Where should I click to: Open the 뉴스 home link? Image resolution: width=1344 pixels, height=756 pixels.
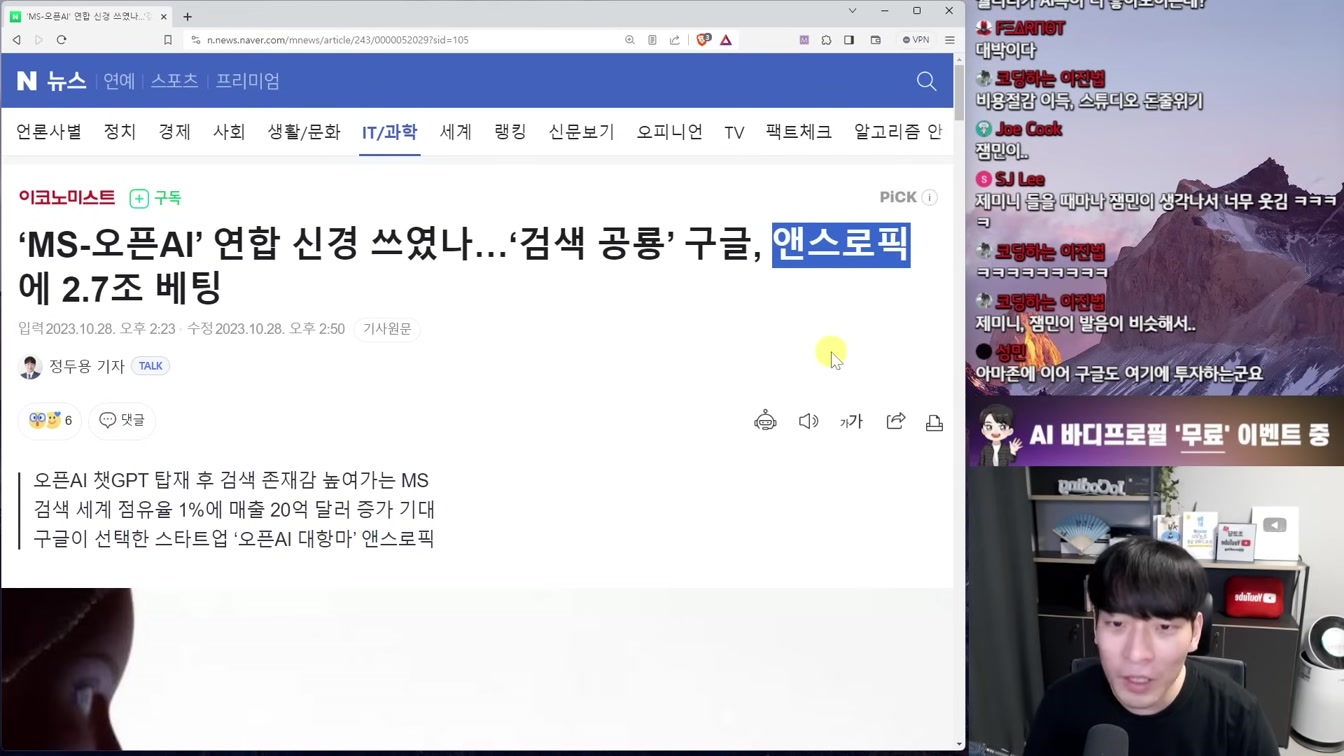(x=66, y=81)
